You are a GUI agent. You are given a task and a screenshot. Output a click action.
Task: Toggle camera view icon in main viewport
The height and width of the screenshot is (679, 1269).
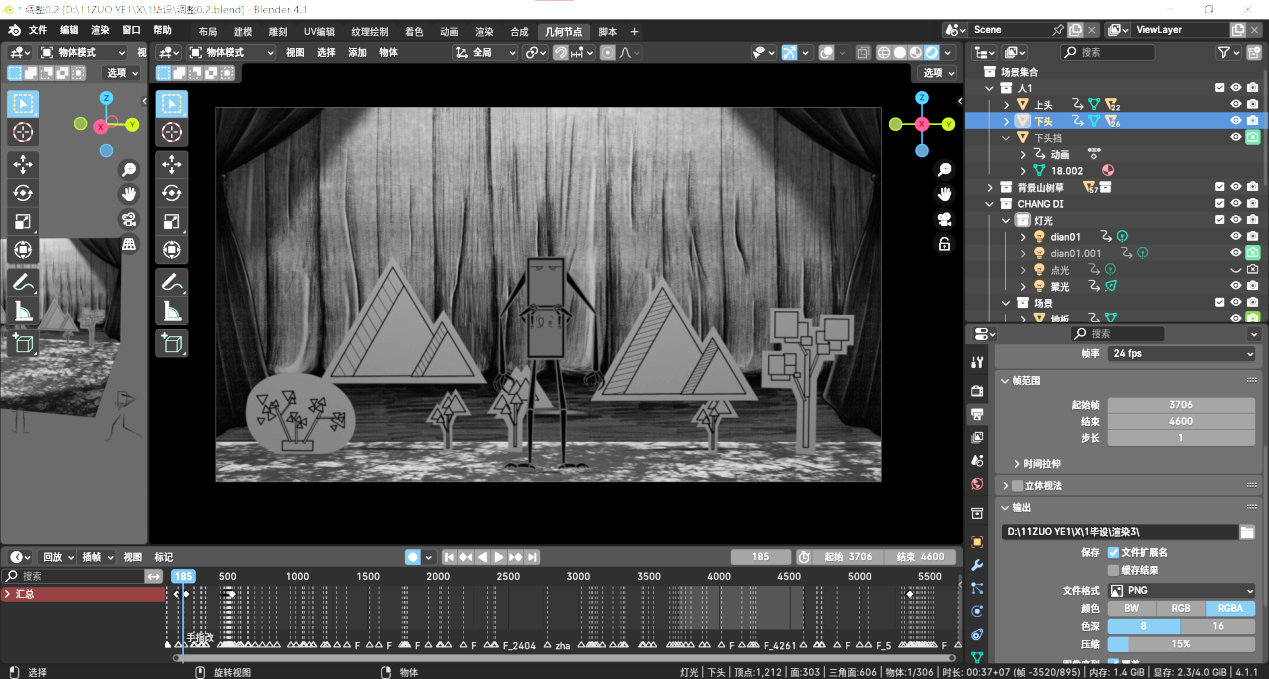pos(944,219)
